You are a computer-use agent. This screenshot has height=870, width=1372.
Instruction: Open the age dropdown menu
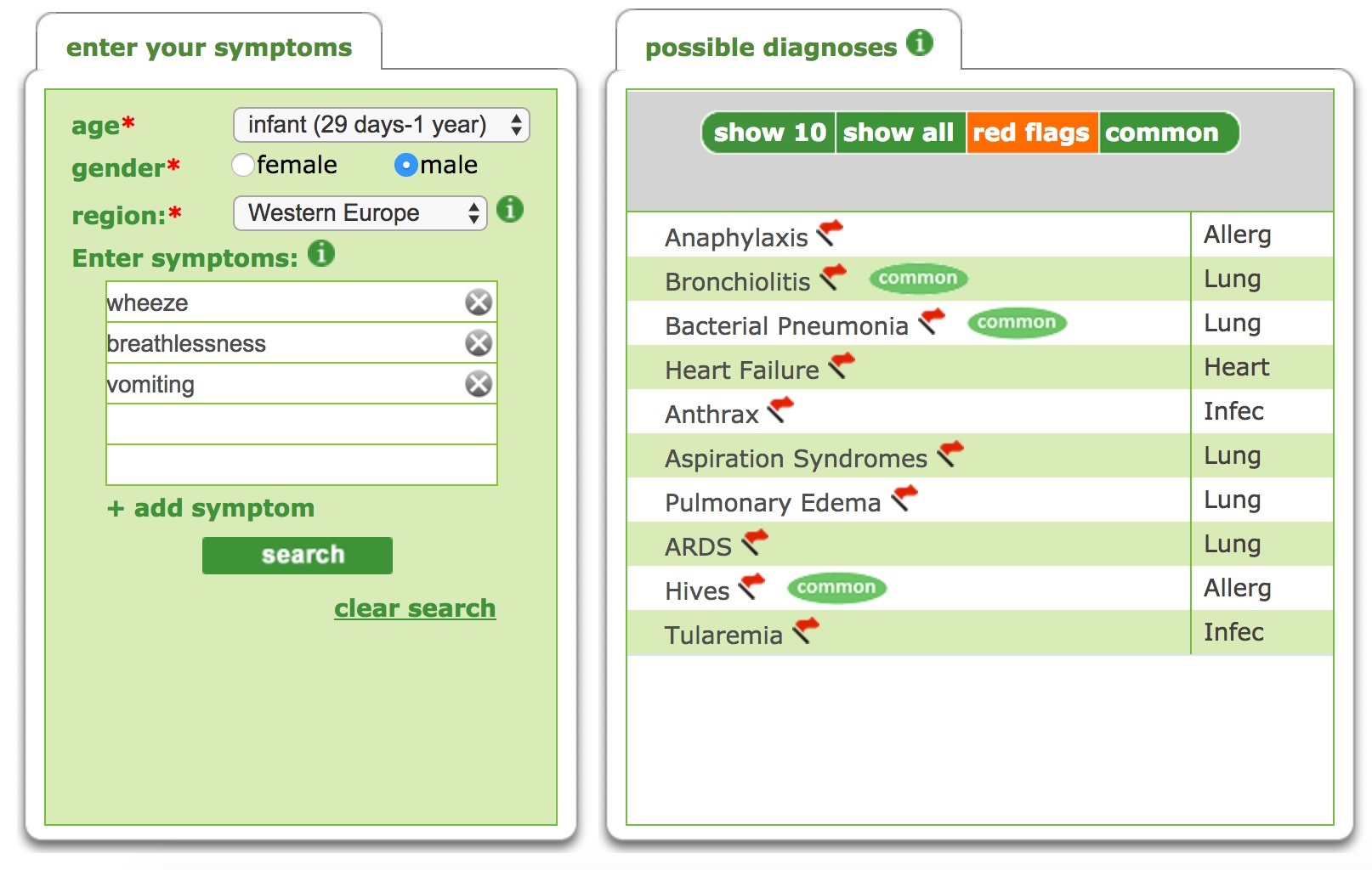[382, 124]
